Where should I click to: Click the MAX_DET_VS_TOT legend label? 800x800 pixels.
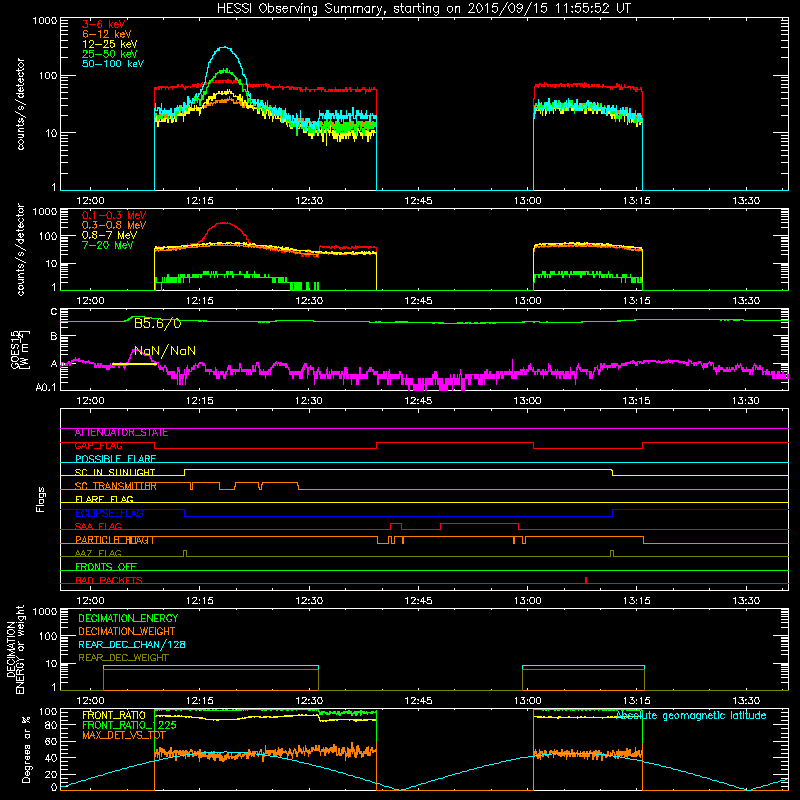[123, 735]
